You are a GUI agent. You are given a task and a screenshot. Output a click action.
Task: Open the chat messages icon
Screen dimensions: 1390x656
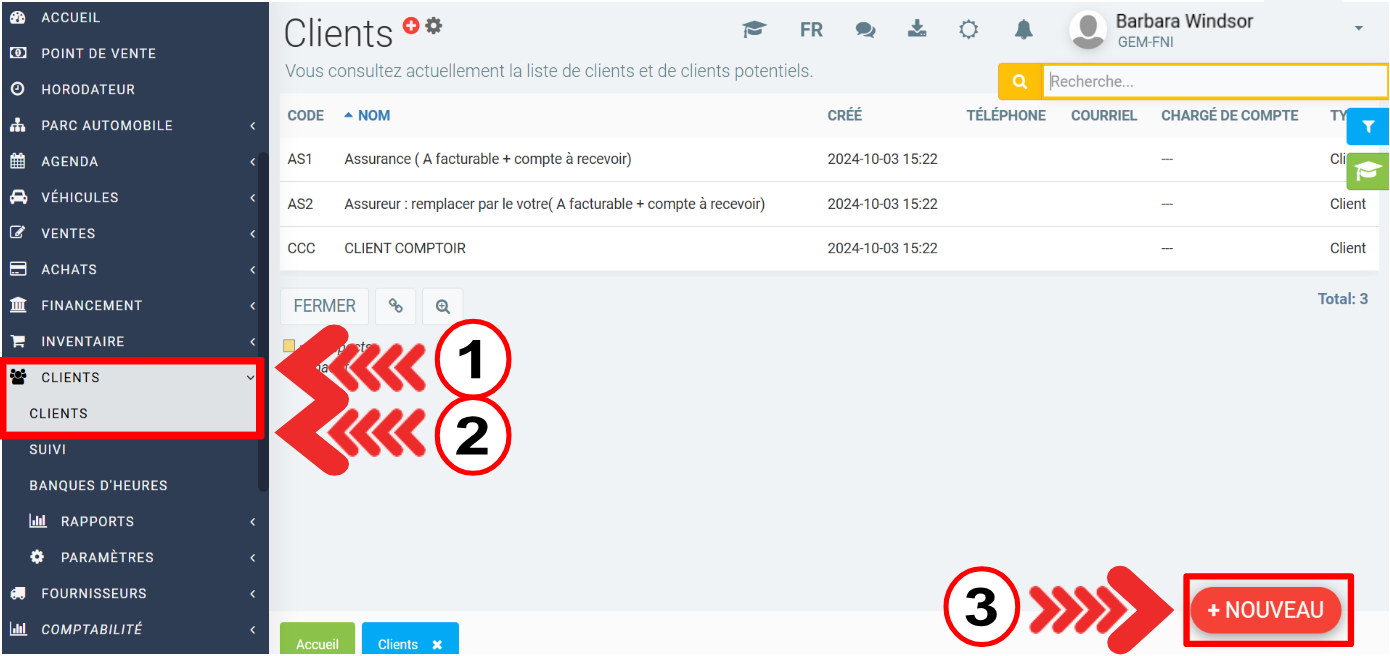coord(865,30)
